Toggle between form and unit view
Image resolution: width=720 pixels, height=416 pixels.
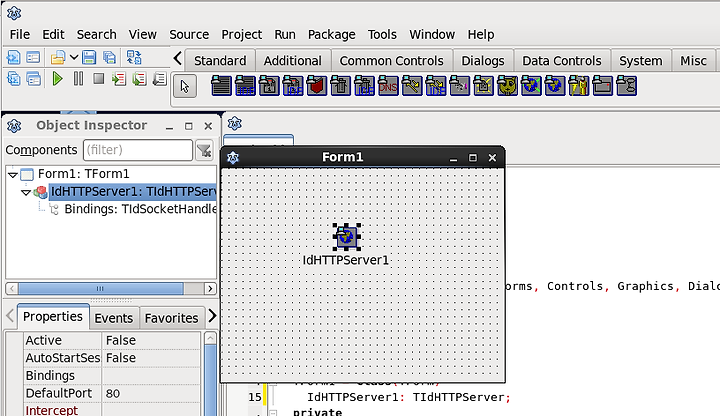[134, 57]
